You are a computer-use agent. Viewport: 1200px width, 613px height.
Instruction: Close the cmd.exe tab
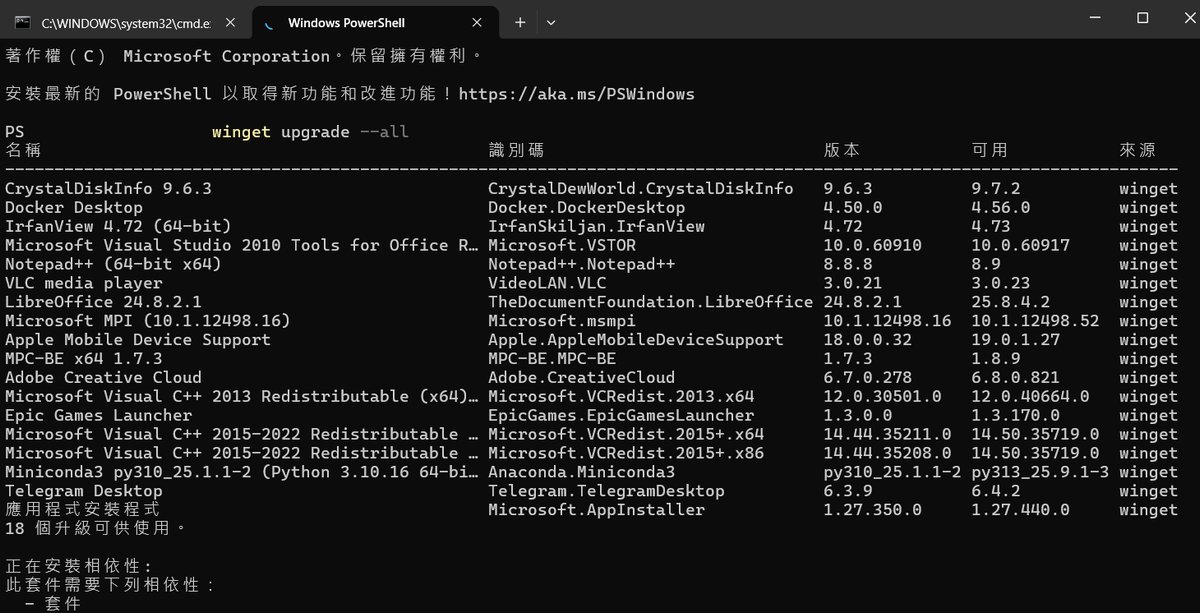click(x=234, y=22)
